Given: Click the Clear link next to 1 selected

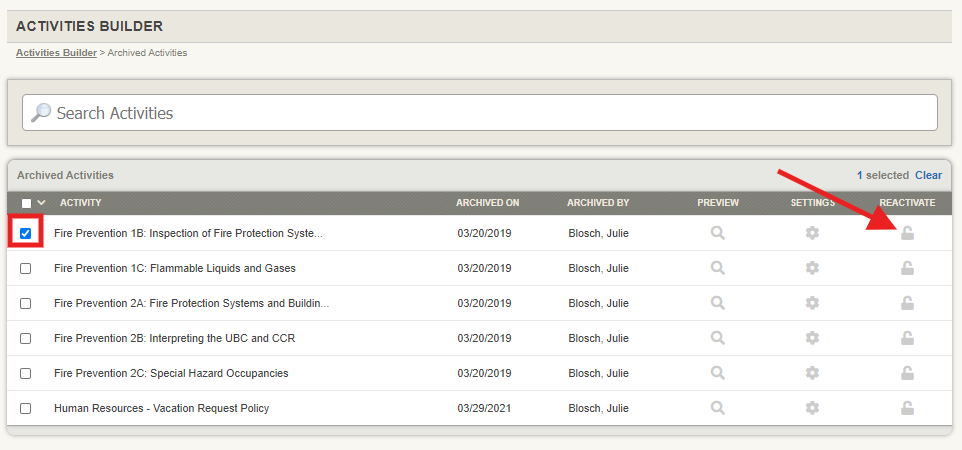Looking at the screenshot, I should [928, 175].
